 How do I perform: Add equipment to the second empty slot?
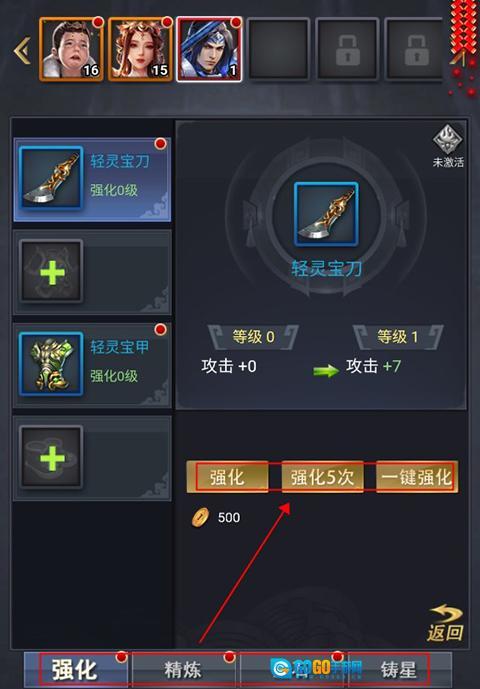click(92, 272)
